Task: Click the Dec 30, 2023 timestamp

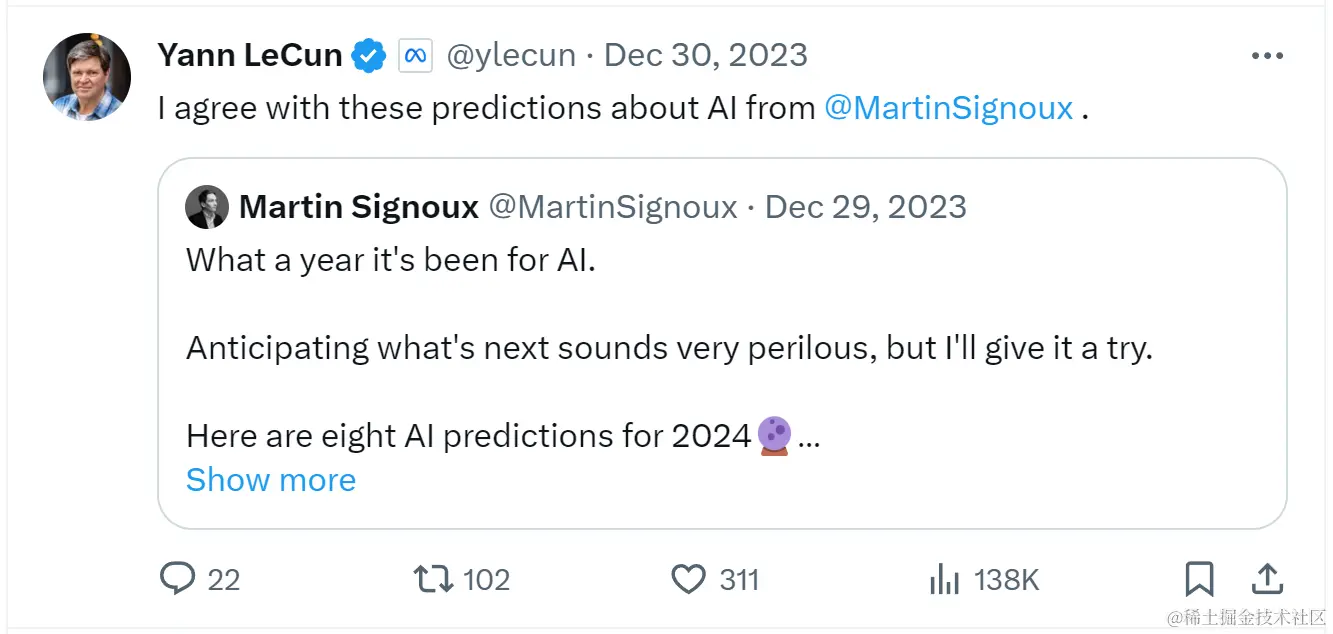Action: coord(705,55)
